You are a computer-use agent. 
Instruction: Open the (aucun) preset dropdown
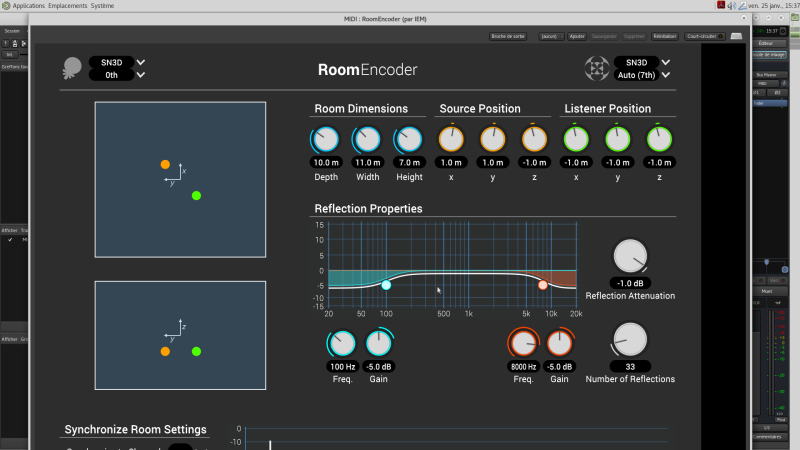[552, 36]
